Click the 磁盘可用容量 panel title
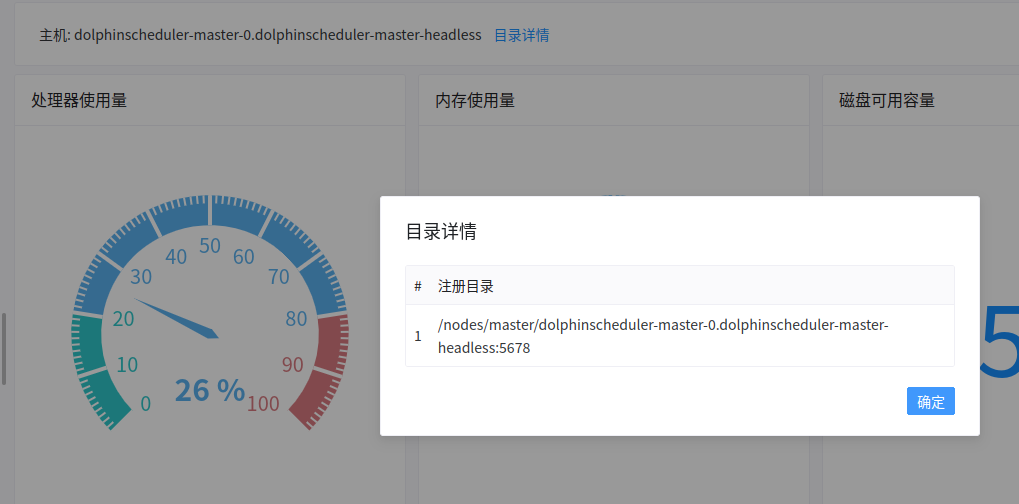The image size is (1019, 504). (x=886, y=100)
